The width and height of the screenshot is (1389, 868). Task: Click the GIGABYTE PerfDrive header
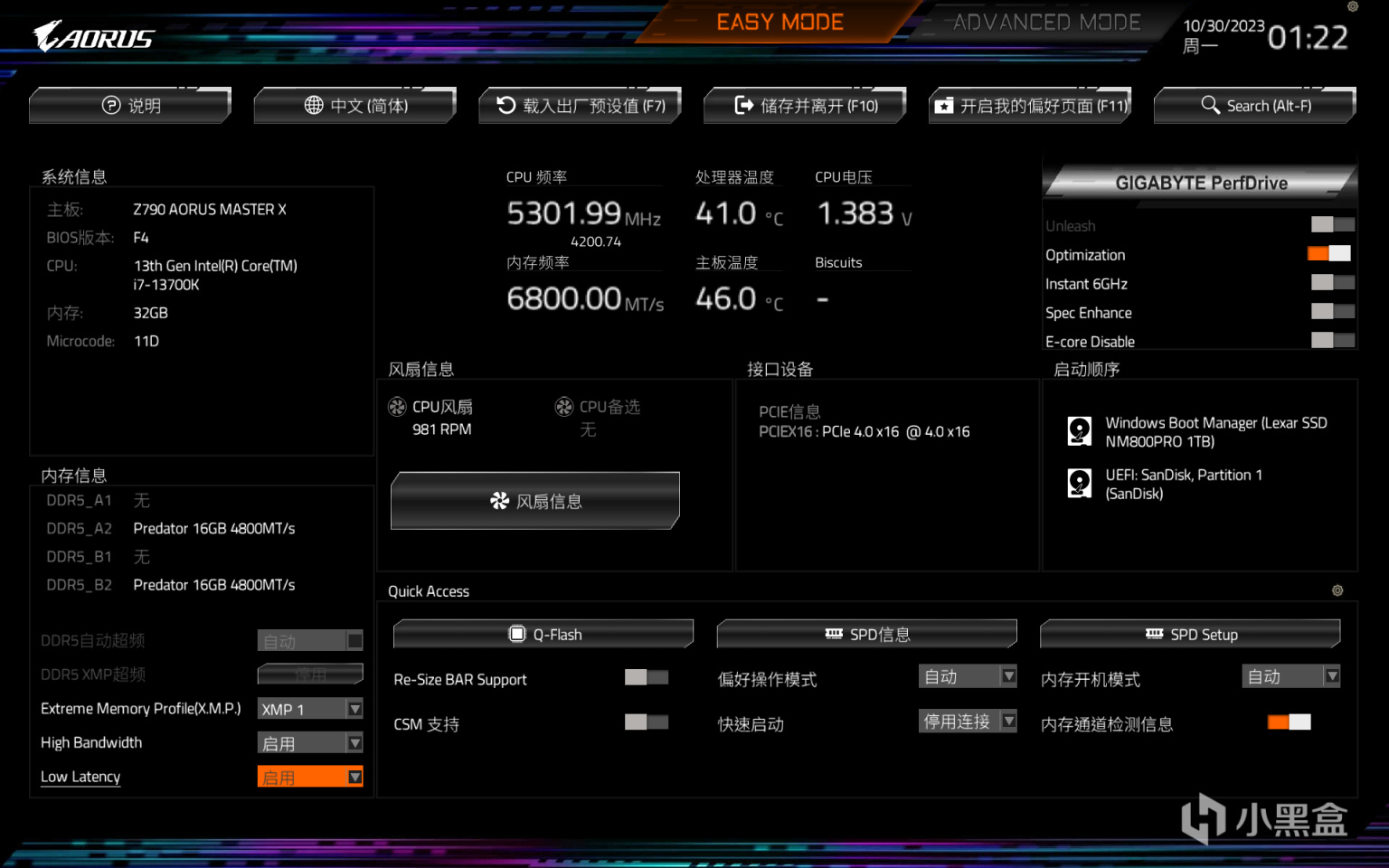(1201, 183)
